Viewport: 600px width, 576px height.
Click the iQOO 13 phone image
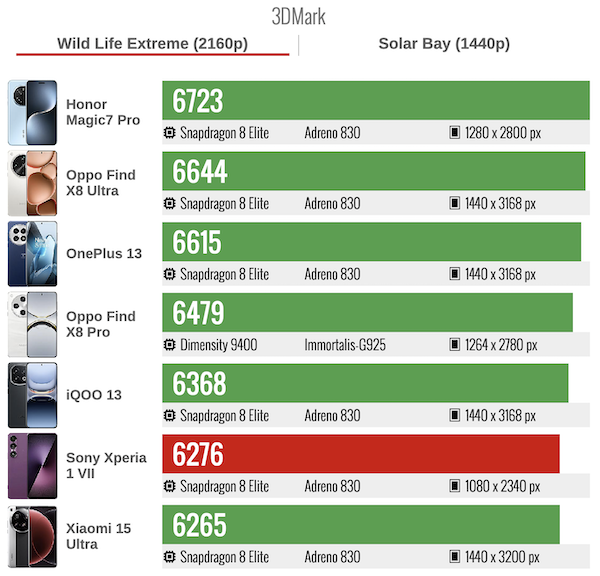tap(32, 395)
